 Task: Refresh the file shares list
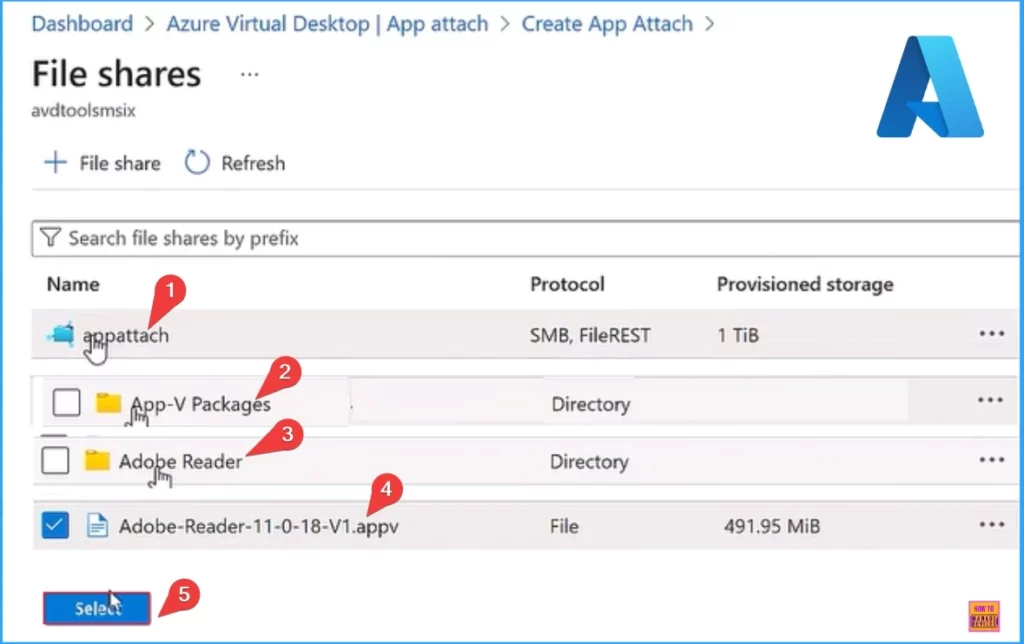pos(234,163)
